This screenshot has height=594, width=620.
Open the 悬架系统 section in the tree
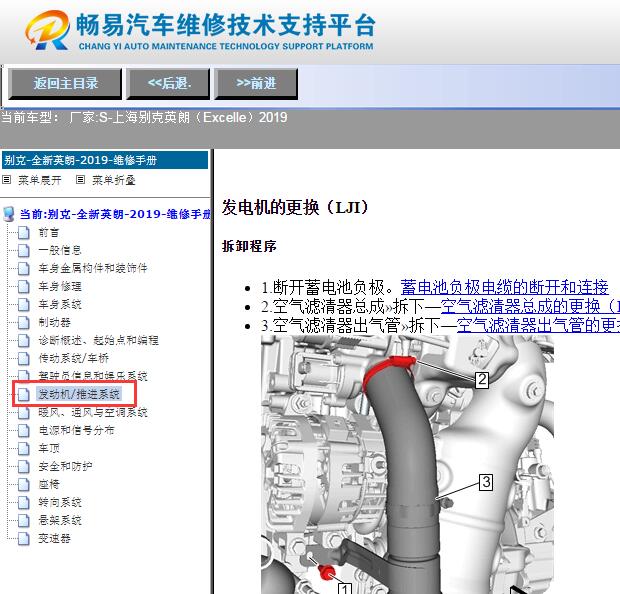[x=60, y=520]
